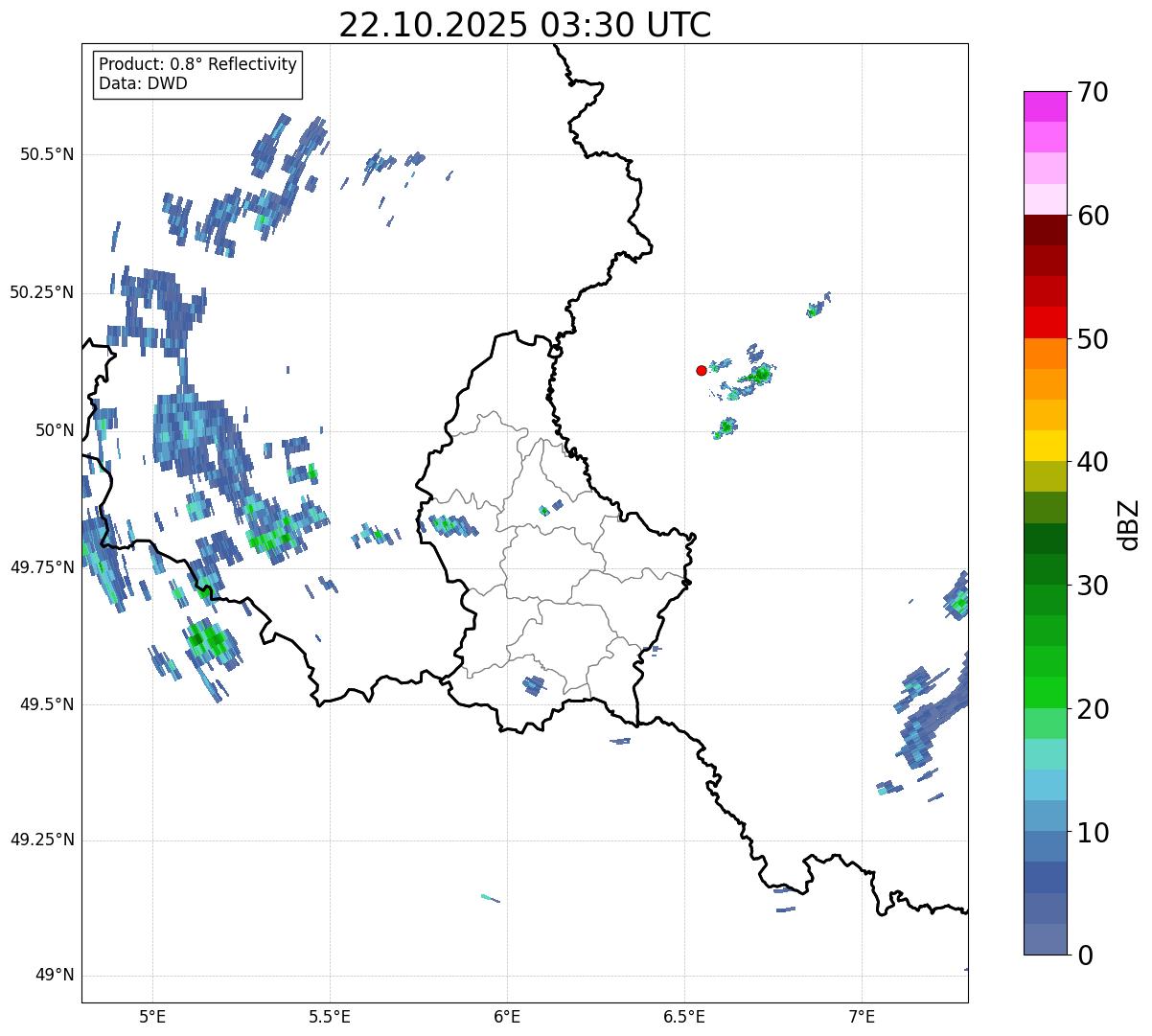Click the latitude label "50.5°N"

click(47, 154)
